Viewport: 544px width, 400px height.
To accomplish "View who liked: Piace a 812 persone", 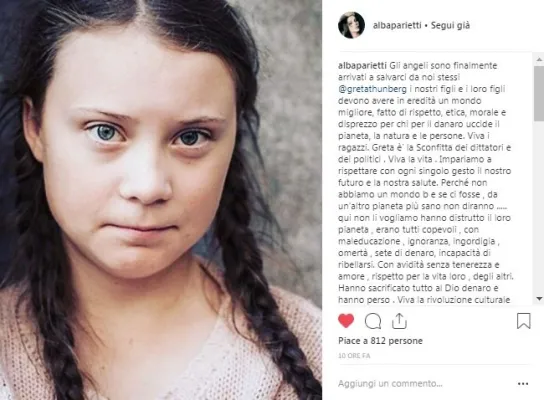I will tap(380, 341).
